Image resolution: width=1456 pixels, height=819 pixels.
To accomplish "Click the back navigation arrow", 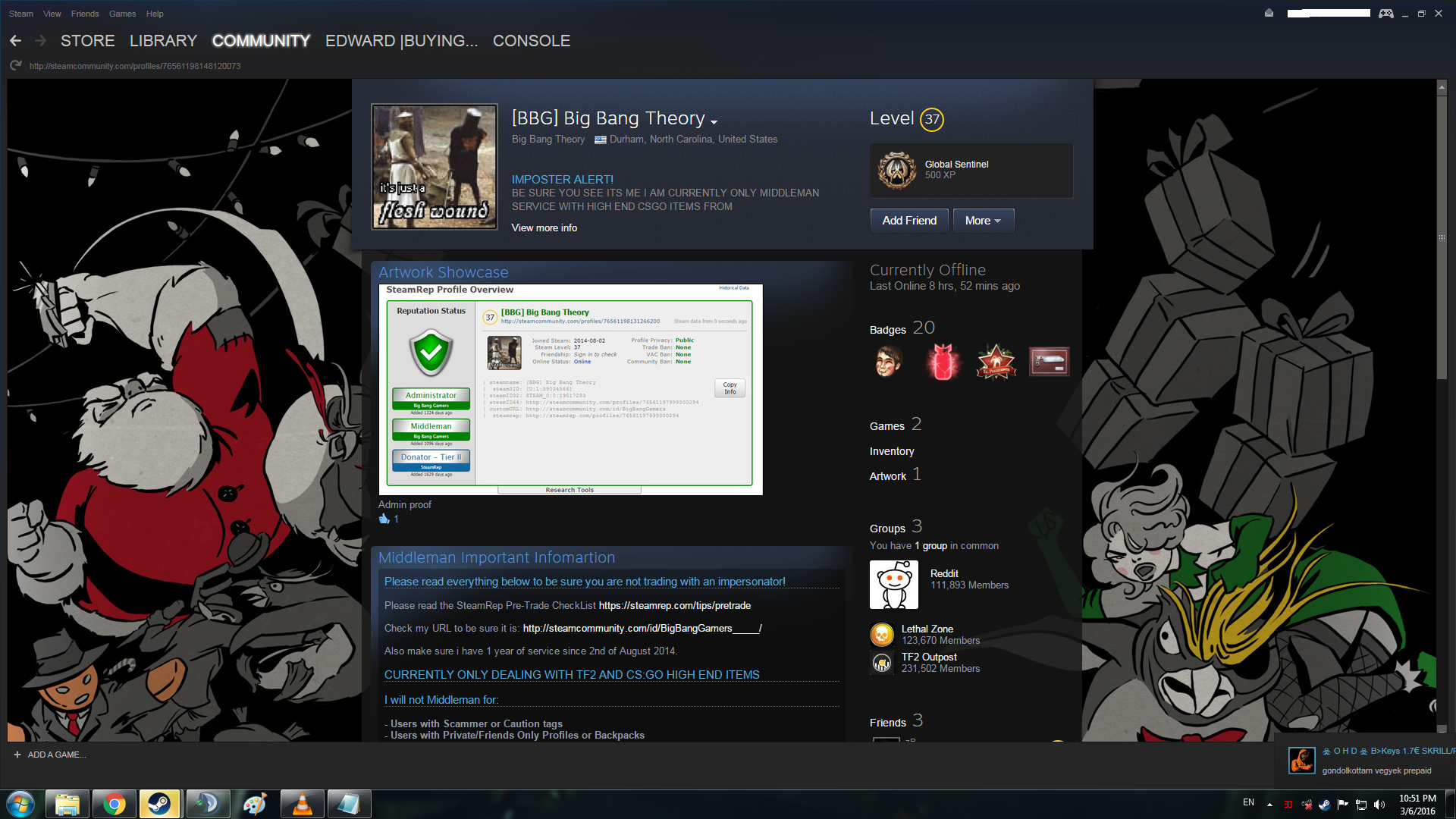I will point(15,41).
